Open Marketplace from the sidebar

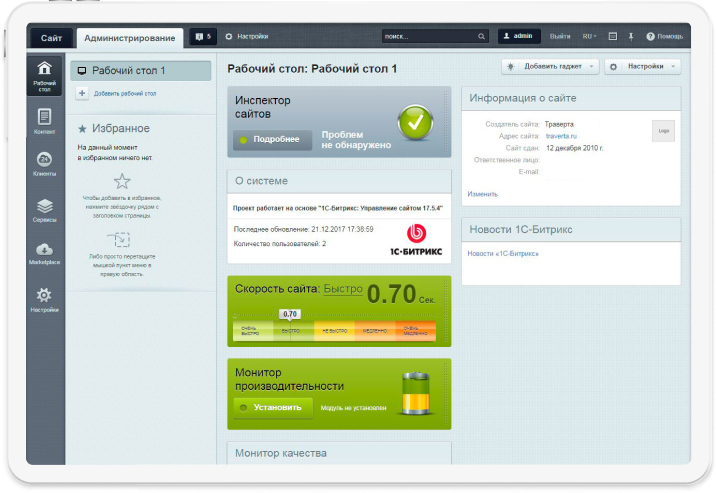pyautogui.click(x=44, y=253)
